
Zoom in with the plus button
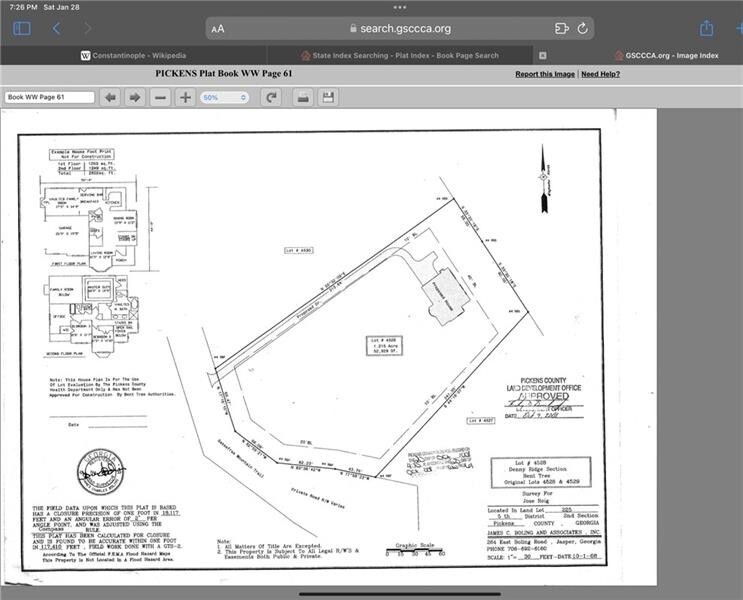pyautogui.click(x=185, y=98)
